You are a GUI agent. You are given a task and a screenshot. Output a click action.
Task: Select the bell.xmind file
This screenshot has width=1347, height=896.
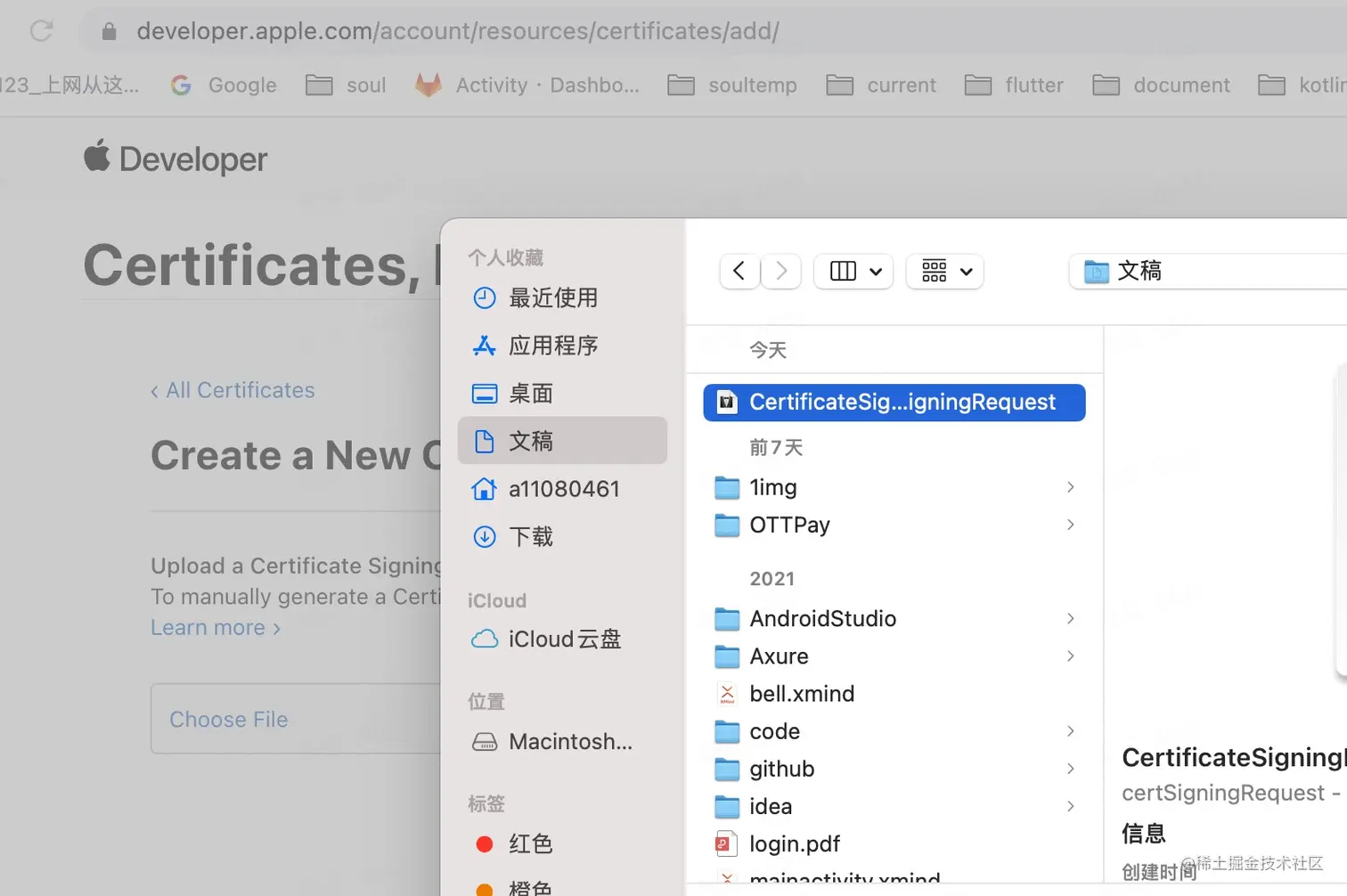(894, 694)
